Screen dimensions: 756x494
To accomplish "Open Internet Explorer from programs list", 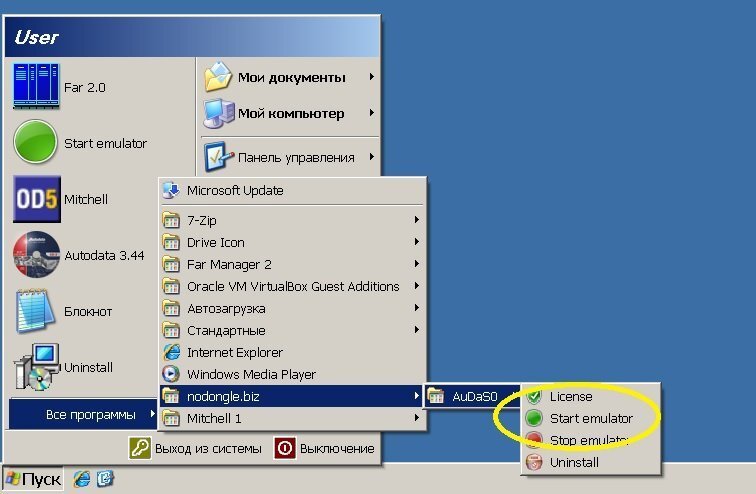I will tap(234, 352).
